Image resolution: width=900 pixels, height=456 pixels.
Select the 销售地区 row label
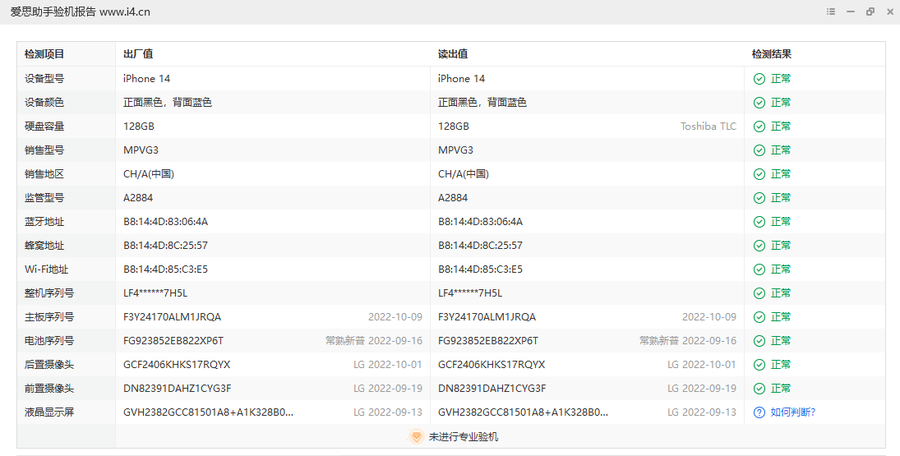pyautogui.click(x=44, y=174)
